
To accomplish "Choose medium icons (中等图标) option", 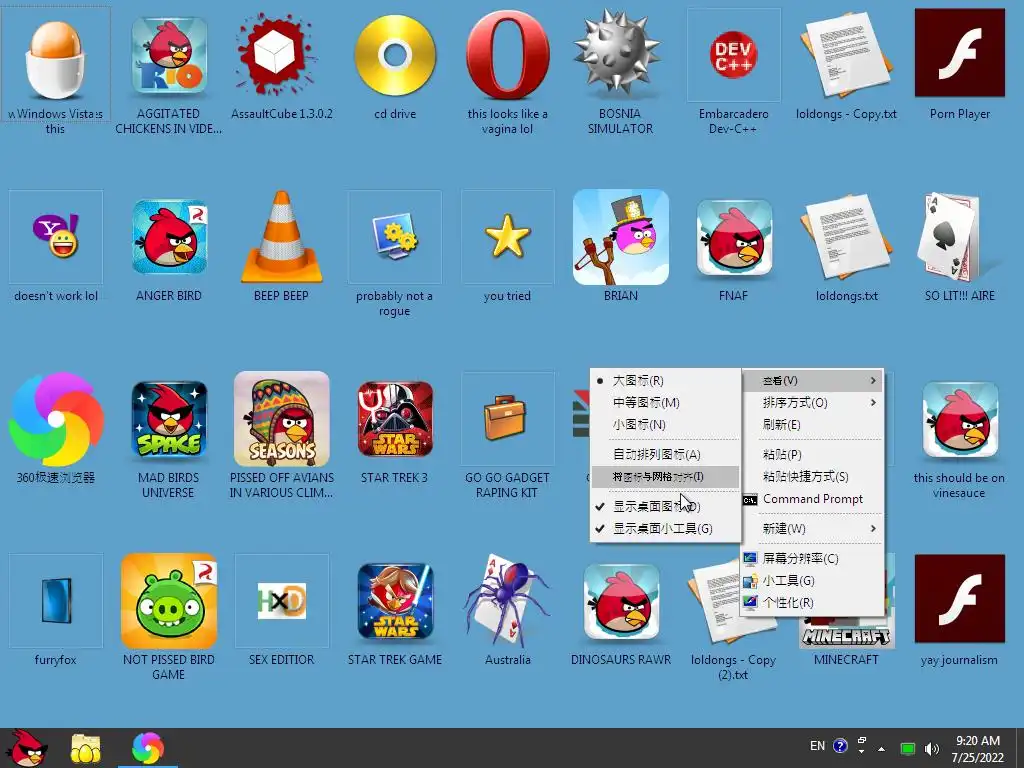I will click(x=665, y=403).
